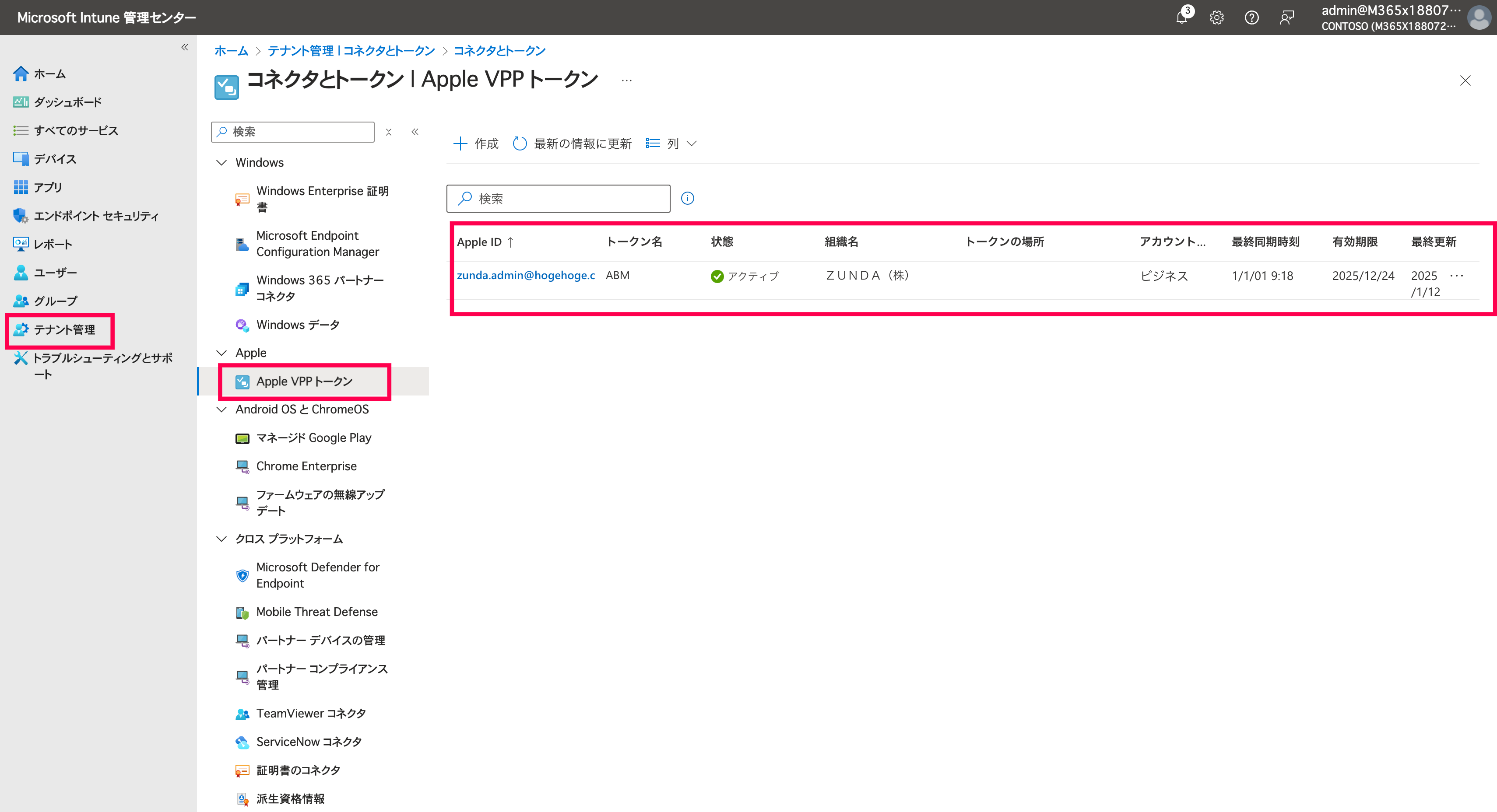The width and height of the screenshot is (1497, 812).
Task: Open the ellipsis menu next to page title
Action: [x=626, y=80]
